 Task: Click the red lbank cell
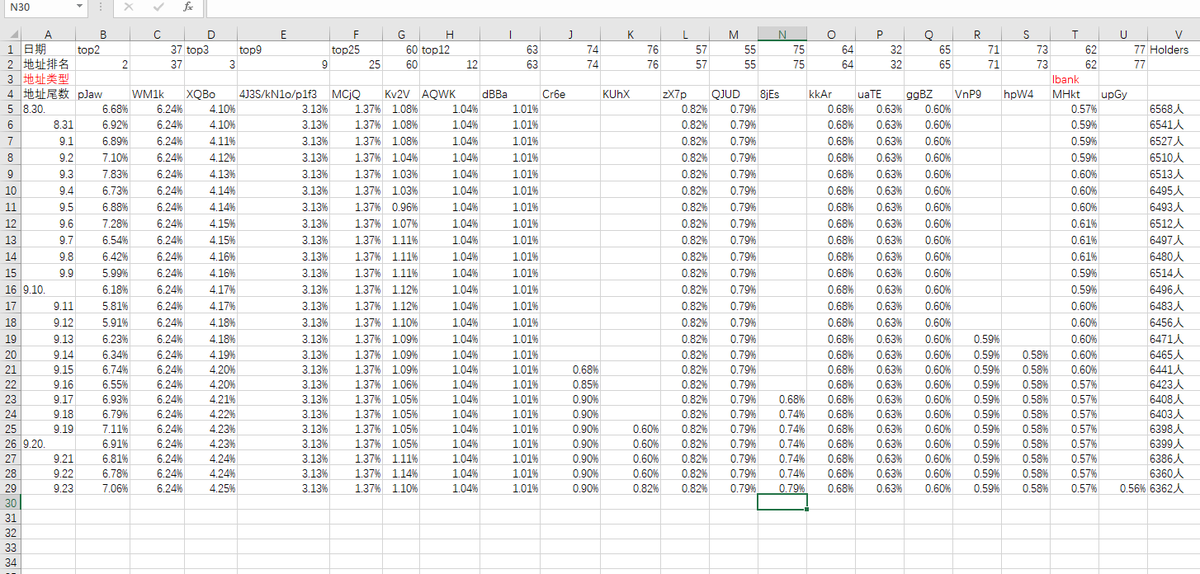click(x=1073, y=77)
